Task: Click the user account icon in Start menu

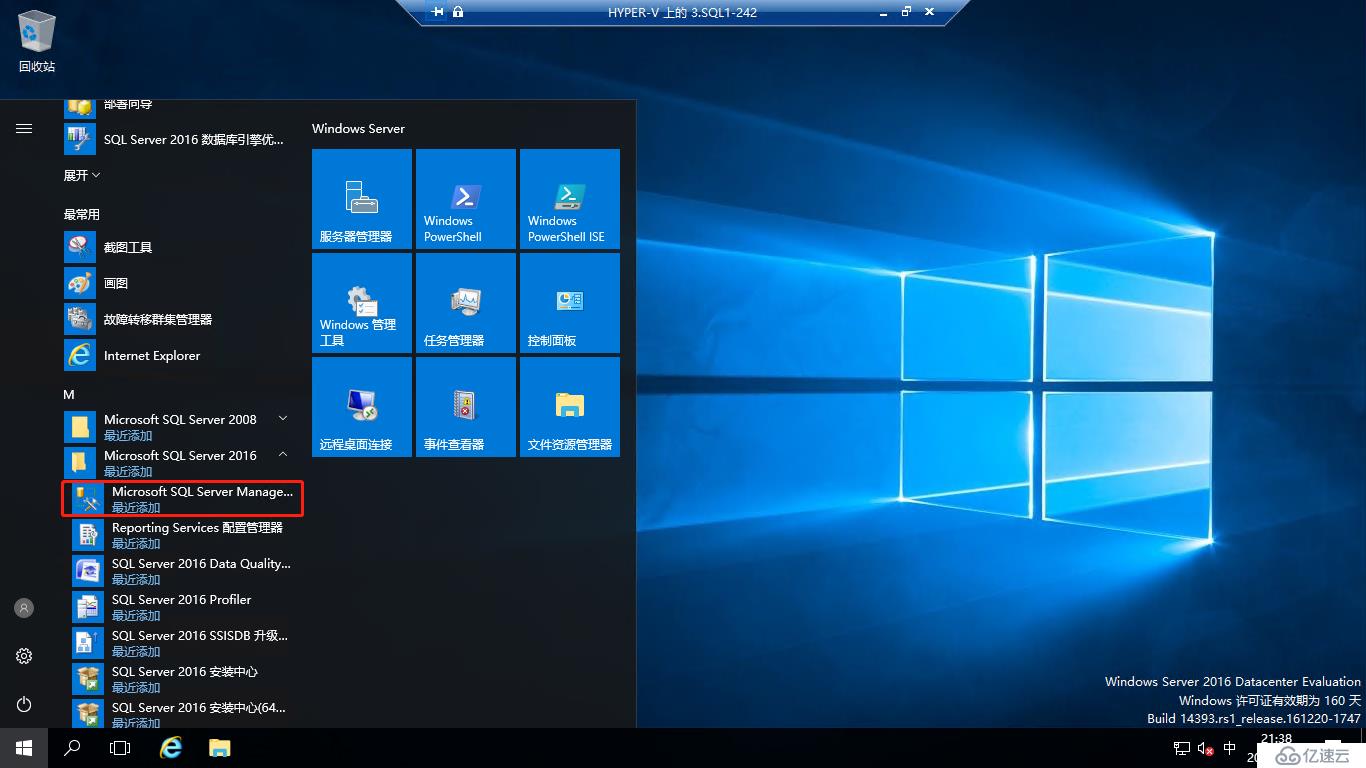Action: click(x=24, y=608)
